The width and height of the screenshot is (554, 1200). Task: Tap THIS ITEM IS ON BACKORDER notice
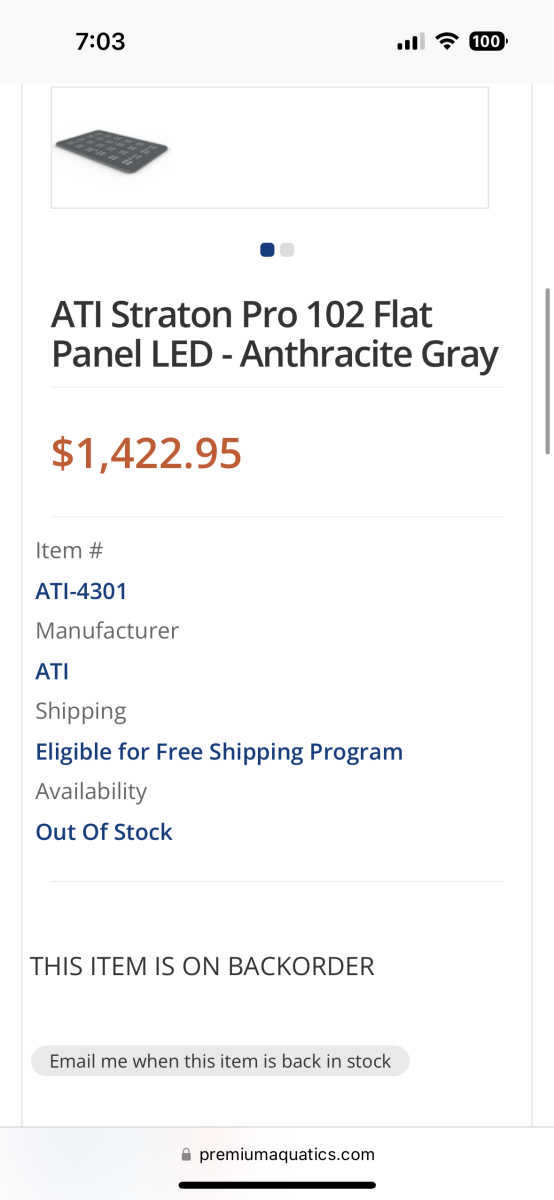click(202, 967)
